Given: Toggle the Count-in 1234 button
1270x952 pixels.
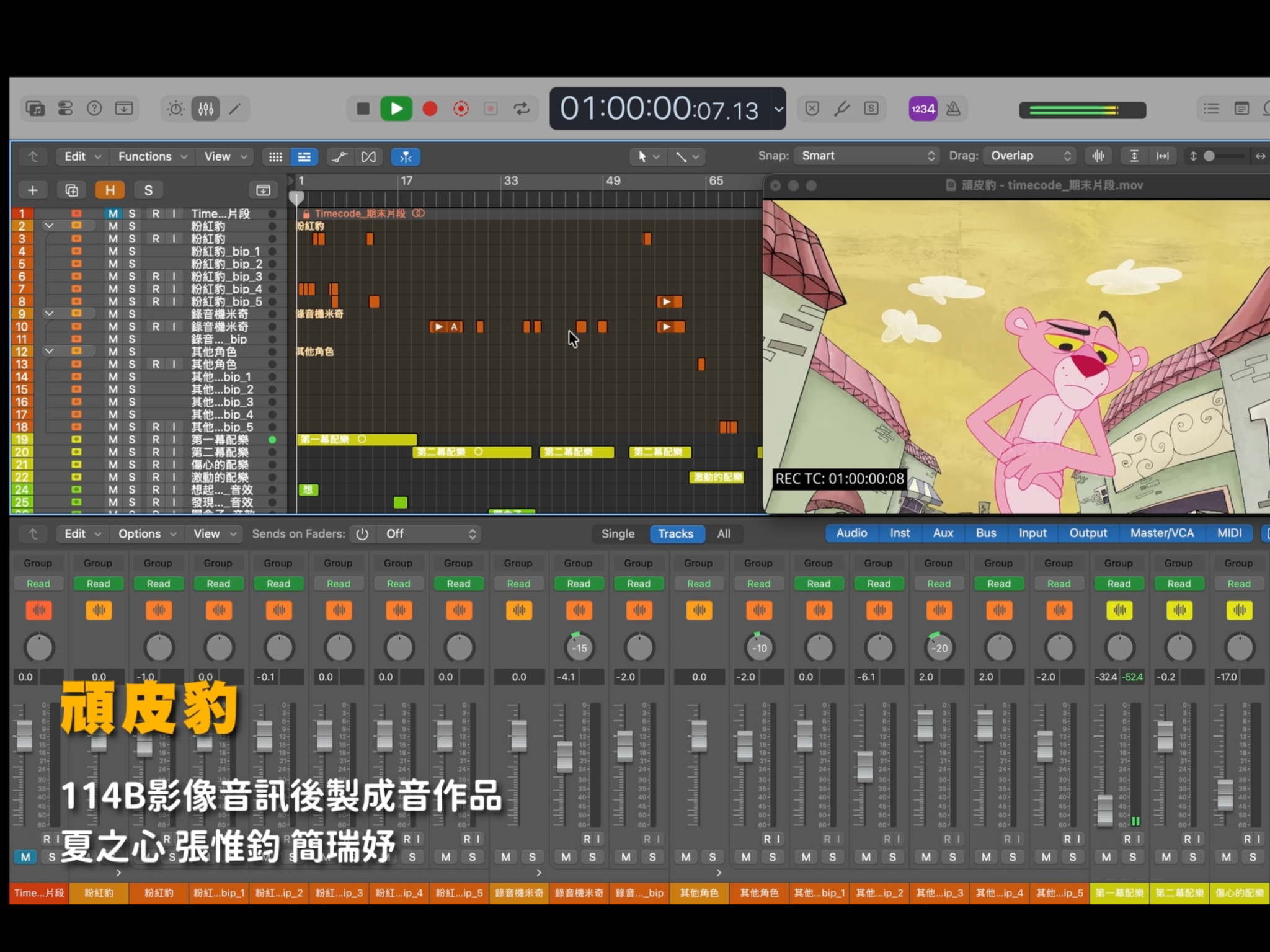Looking at the screenshot, I should pyautogui.click(x=923, y=109).
